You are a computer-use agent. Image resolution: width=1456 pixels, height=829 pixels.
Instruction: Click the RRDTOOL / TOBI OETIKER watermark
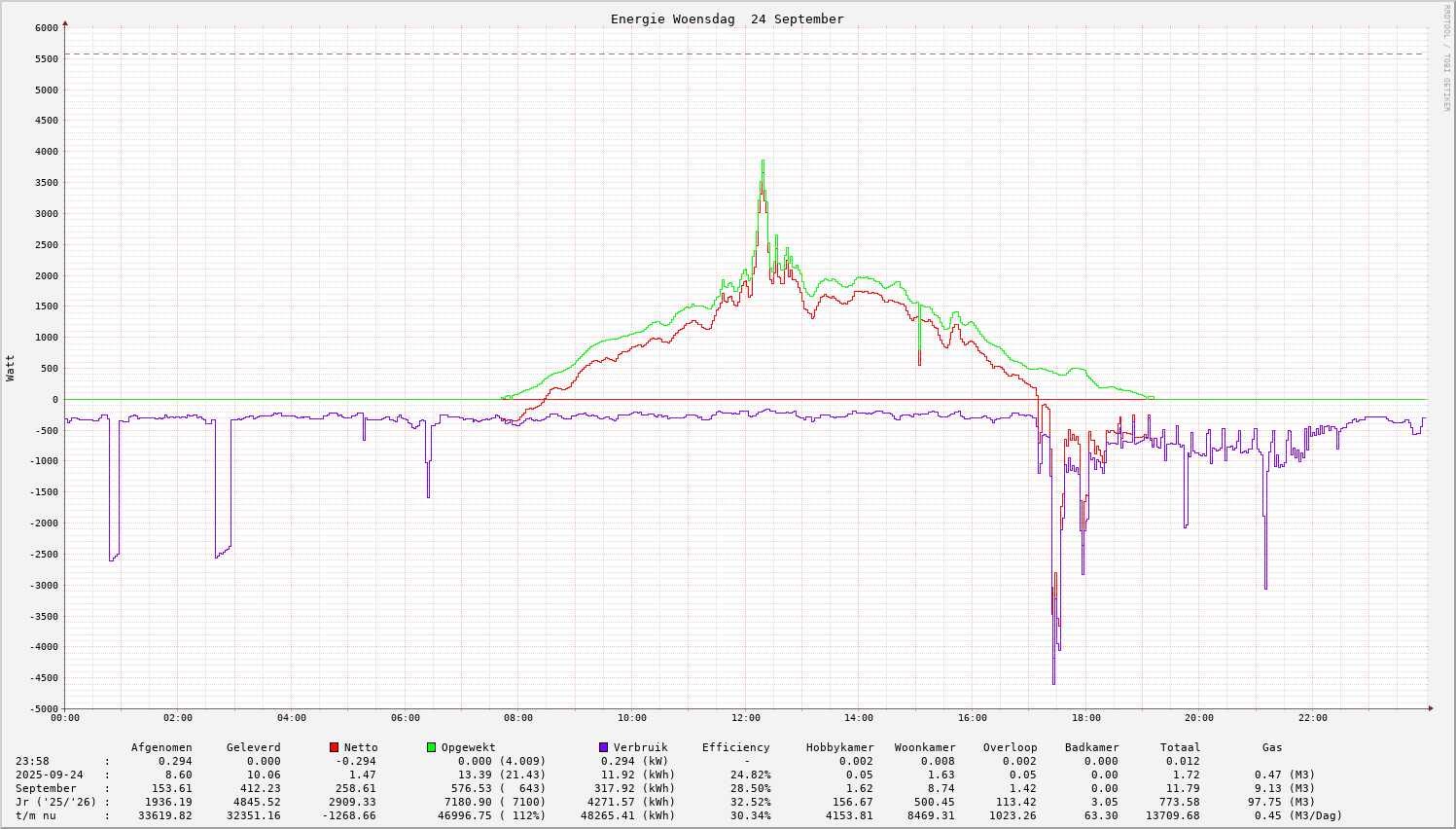click(x=1446, y=57)
